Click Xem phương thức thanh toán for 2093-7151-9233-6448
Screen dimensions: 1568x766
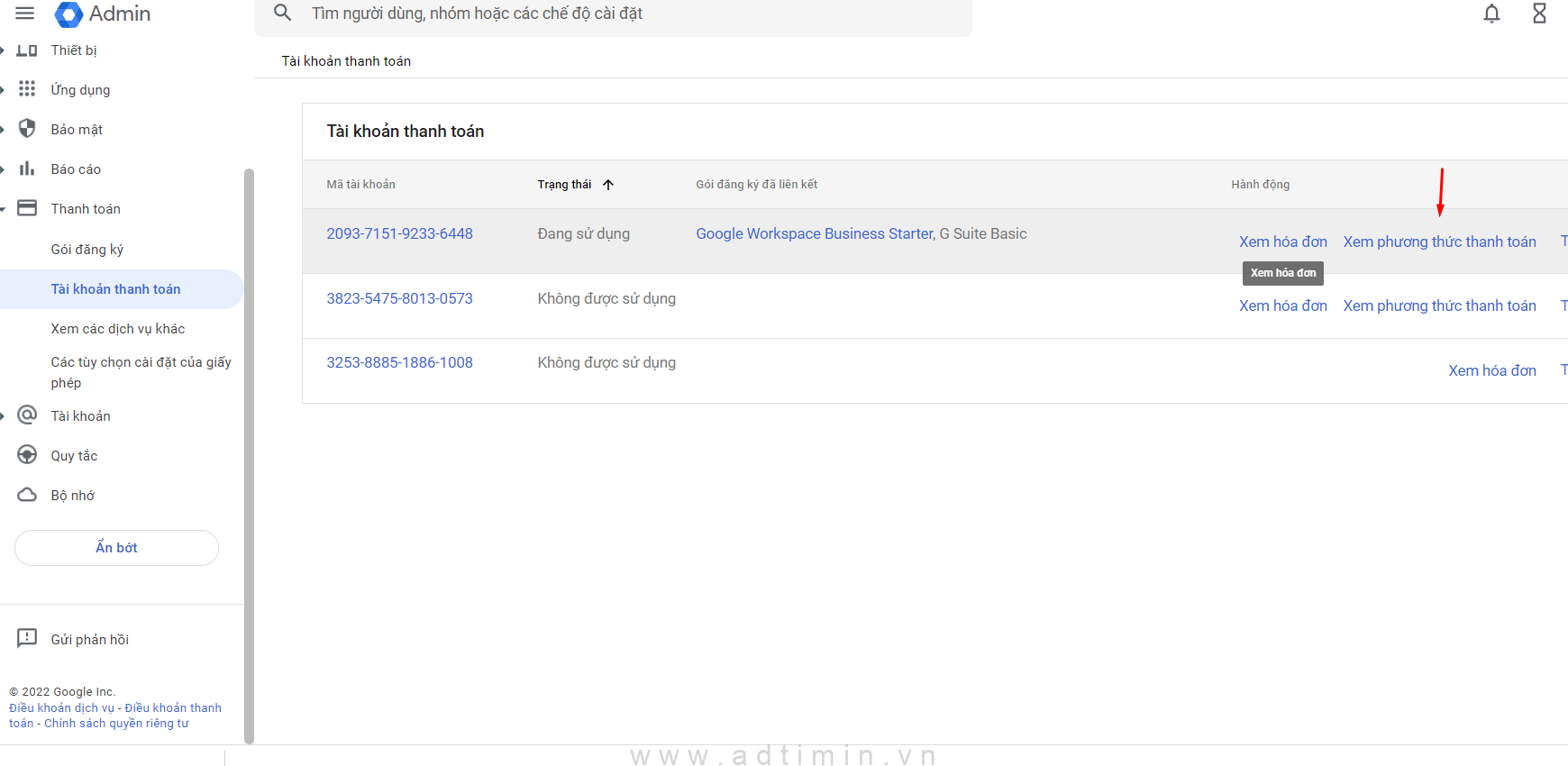[x=1440, y=242]
